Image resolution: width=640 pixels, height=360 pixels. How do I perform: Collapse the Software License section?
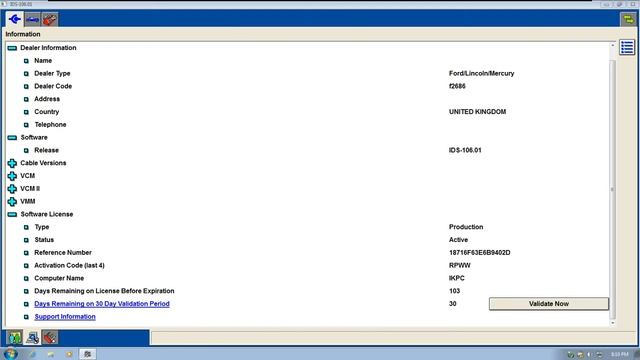tap(12, 214)
